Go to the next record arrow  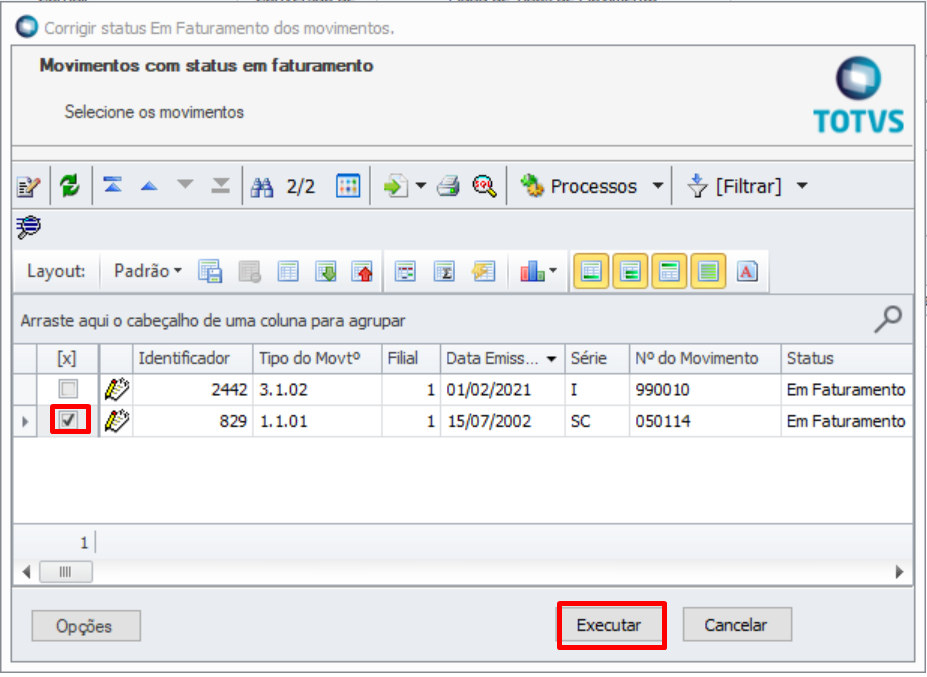click(x=185, y=184)
